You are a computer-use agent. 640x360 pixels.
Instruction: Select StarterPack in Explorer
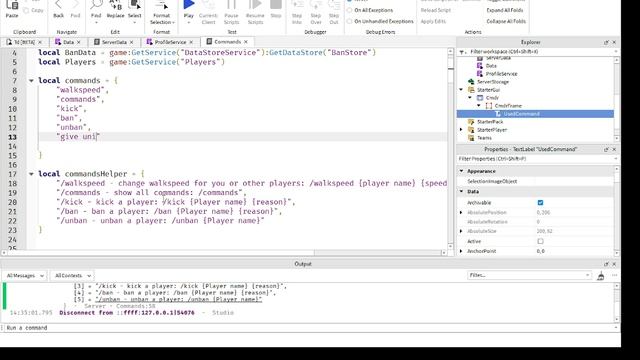click(x=490, y=122)
